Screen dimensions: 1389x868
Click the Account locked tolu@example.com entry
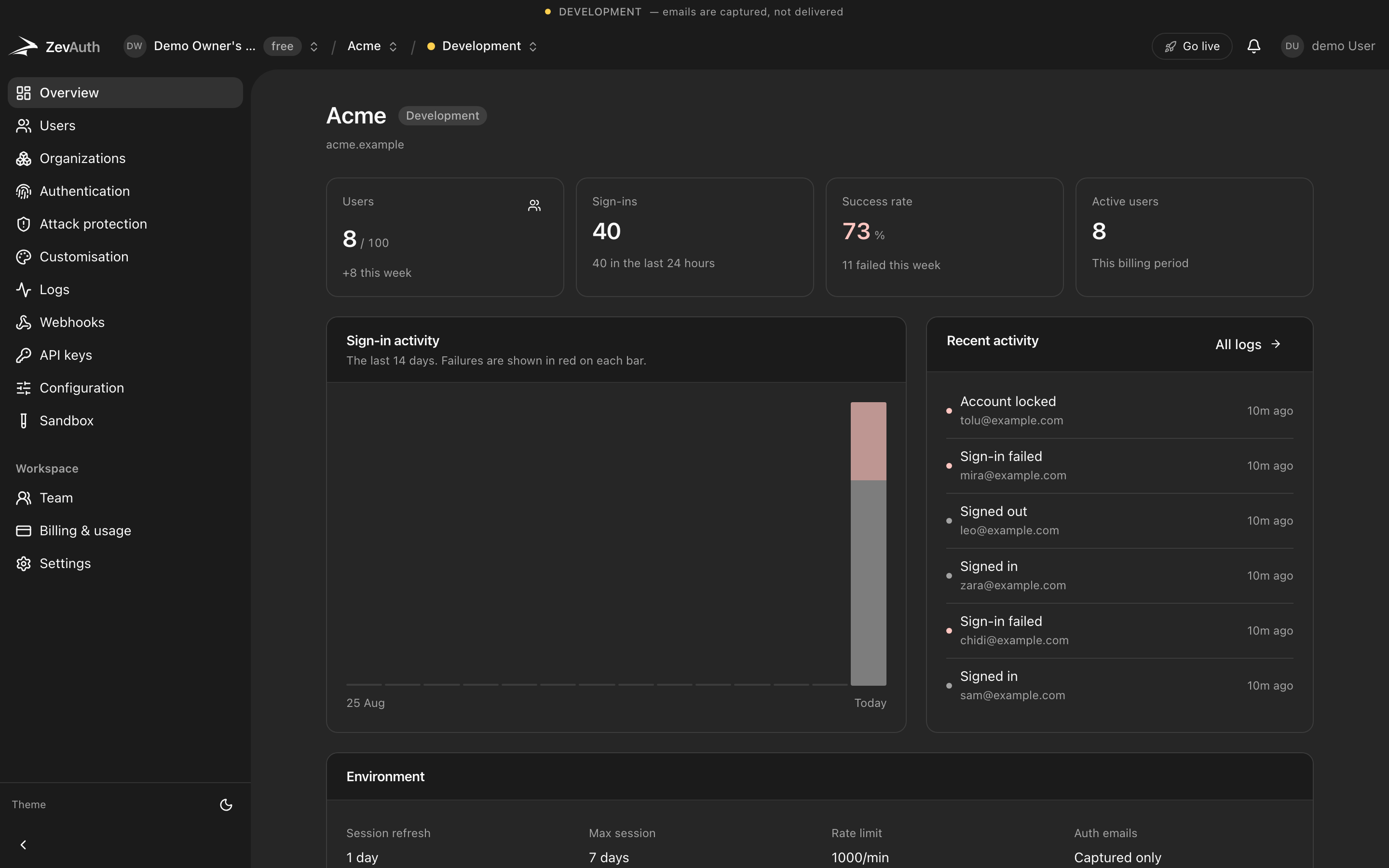coord(1119,410)
